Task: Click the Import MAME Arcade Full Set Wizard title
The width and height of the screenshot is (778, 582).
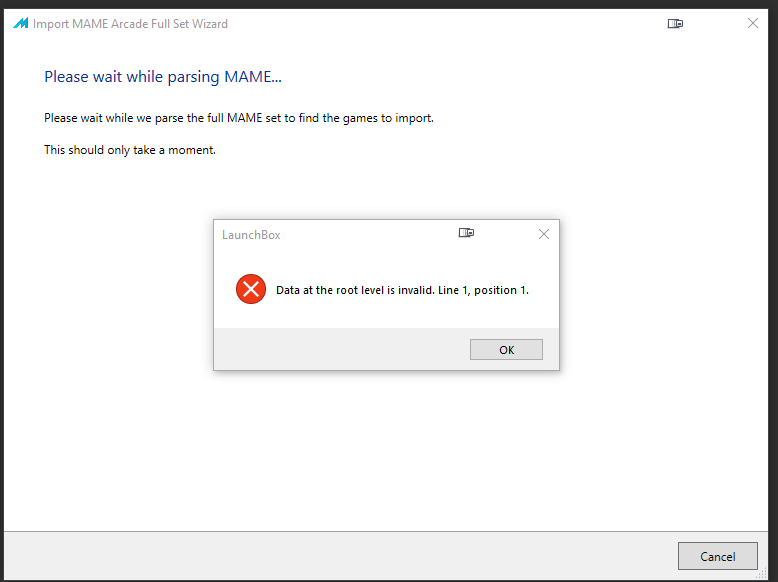Action: pos(130,24)
